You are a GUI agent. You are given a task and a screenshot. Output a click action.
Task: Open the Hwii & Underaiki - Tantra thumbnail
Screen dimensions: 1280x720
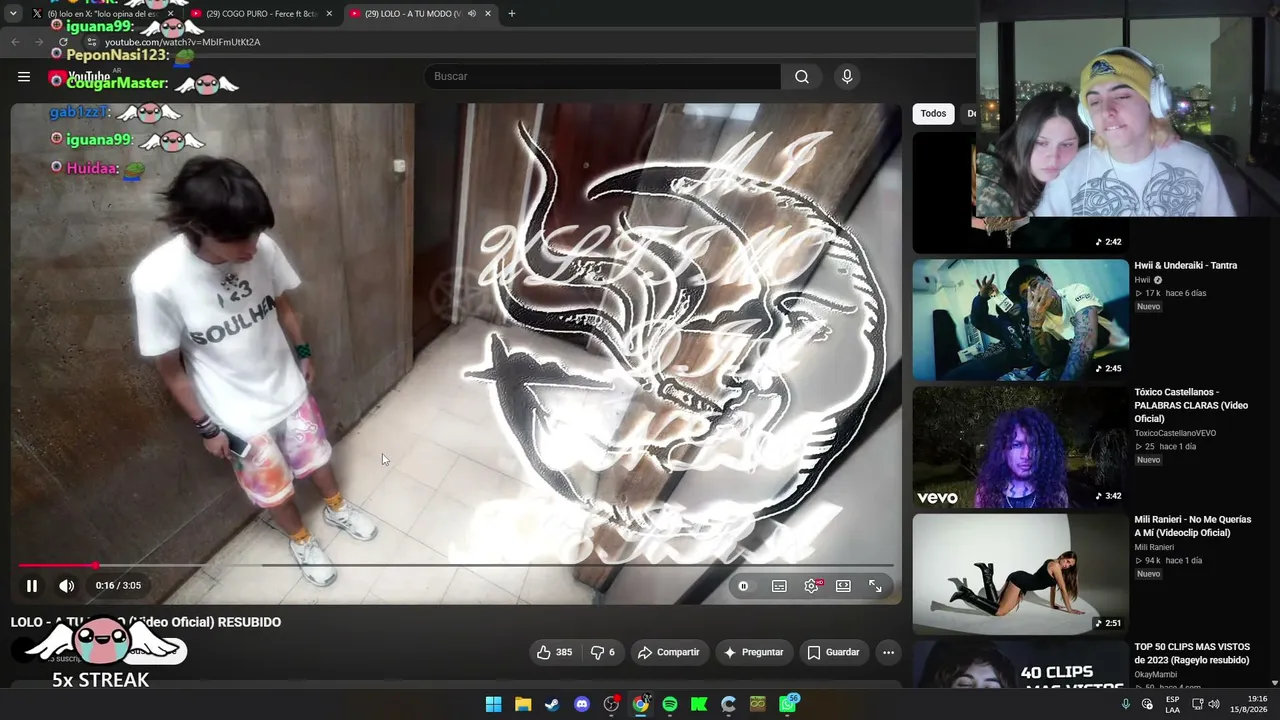click(x=1020, y=320)
